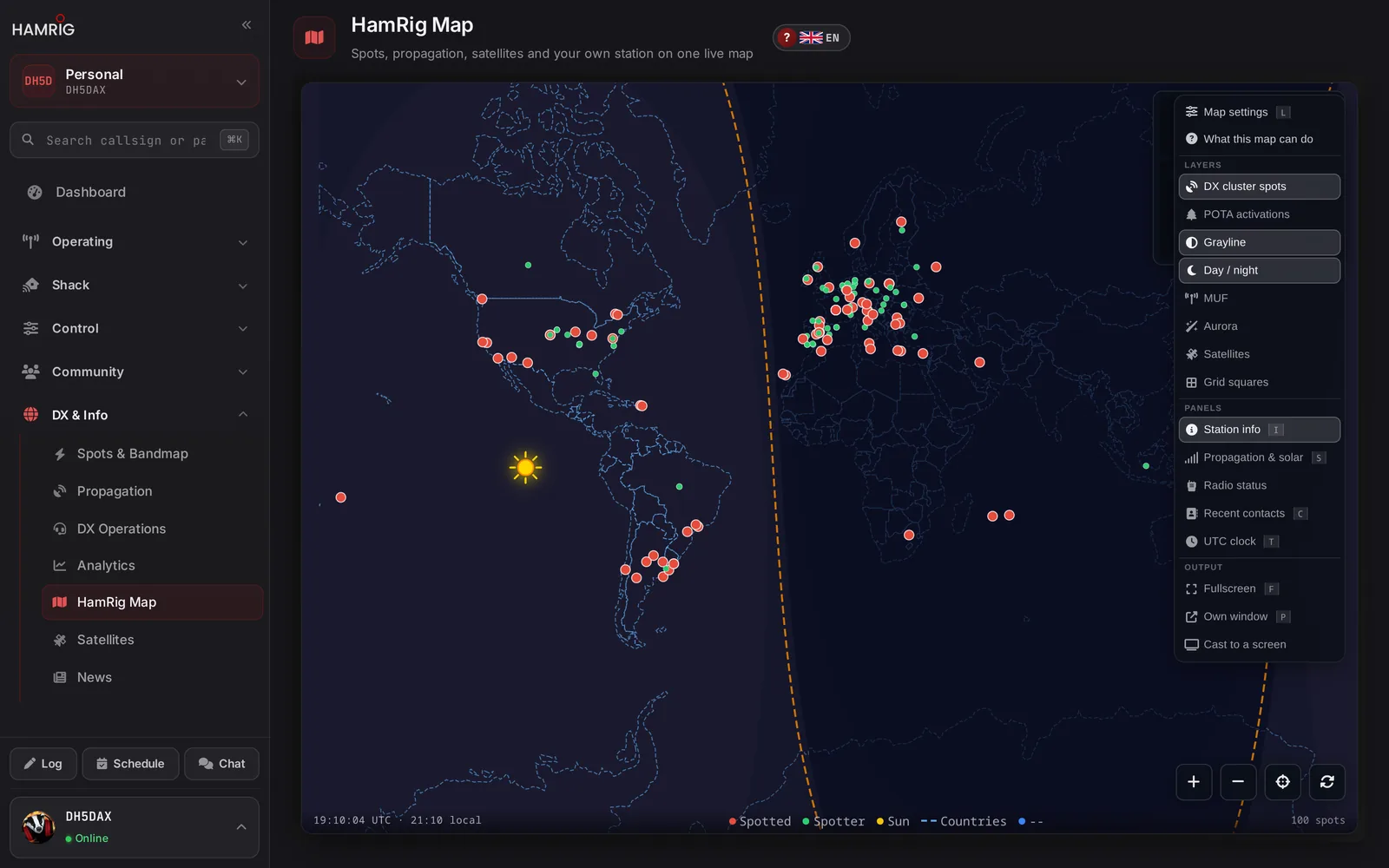Enable the MUF layer
The width and height of the screenshot is (1389, 868).
pos(1259,298)
